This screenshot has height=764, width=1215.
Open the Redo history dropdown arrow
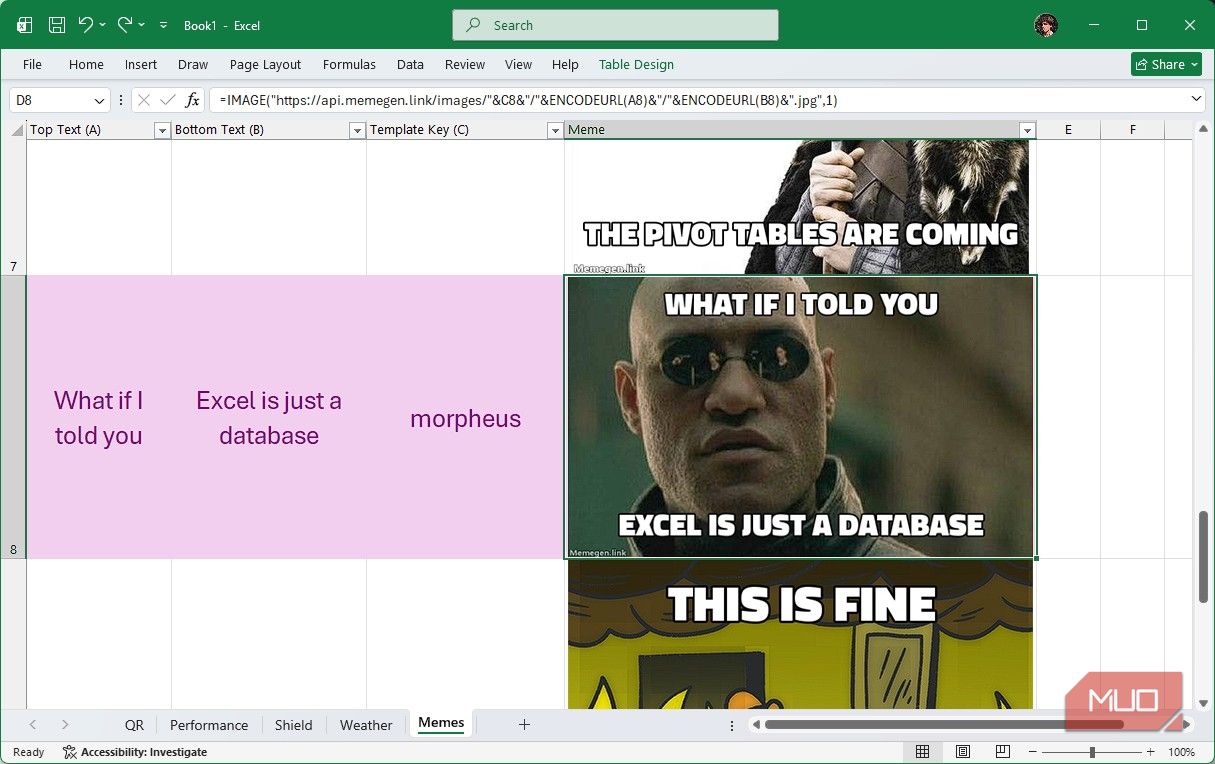[141, 25]
